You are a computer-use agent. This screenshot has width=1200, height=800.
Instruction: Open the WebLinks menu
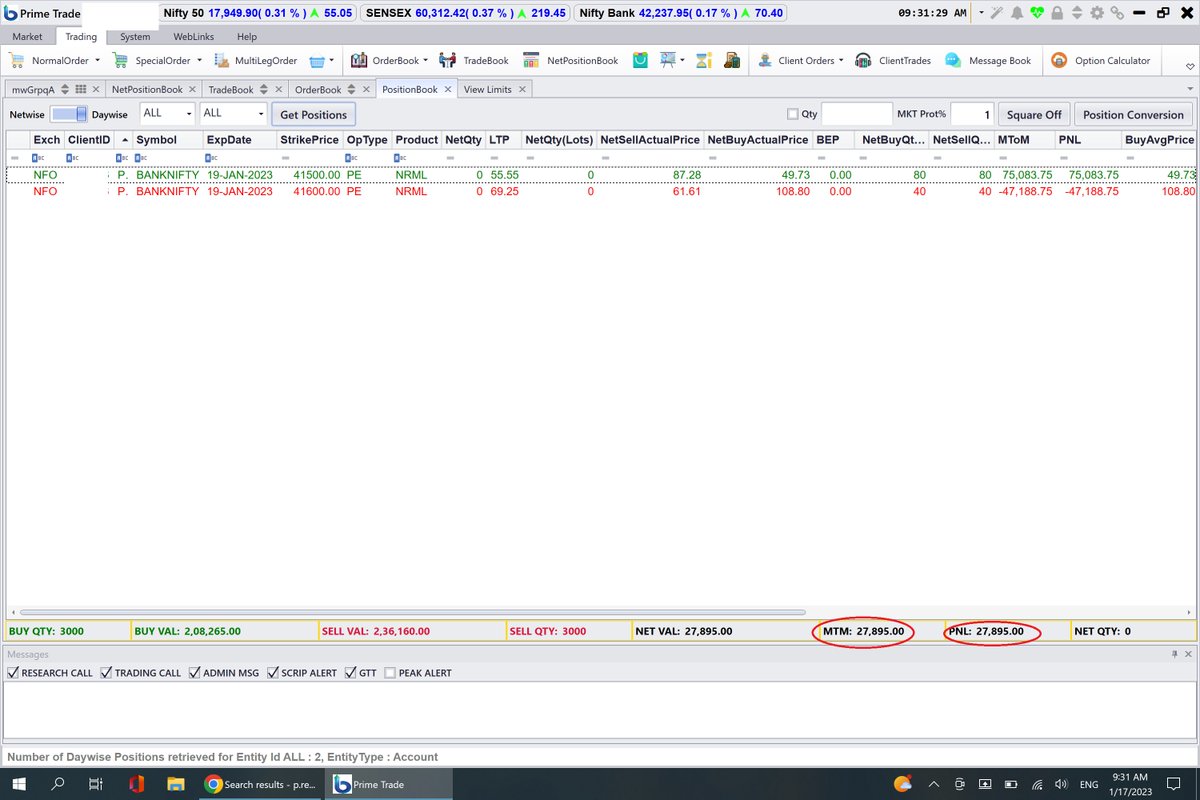193,36
